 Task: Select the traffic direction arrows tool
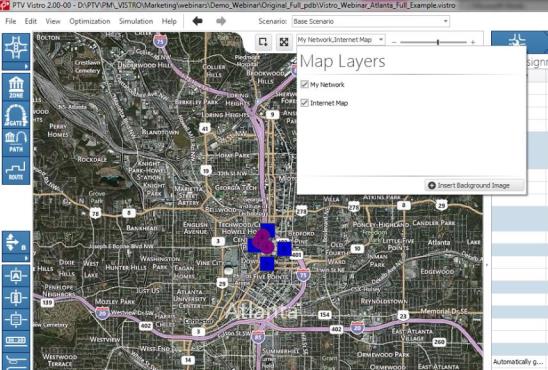click(16, 243)
